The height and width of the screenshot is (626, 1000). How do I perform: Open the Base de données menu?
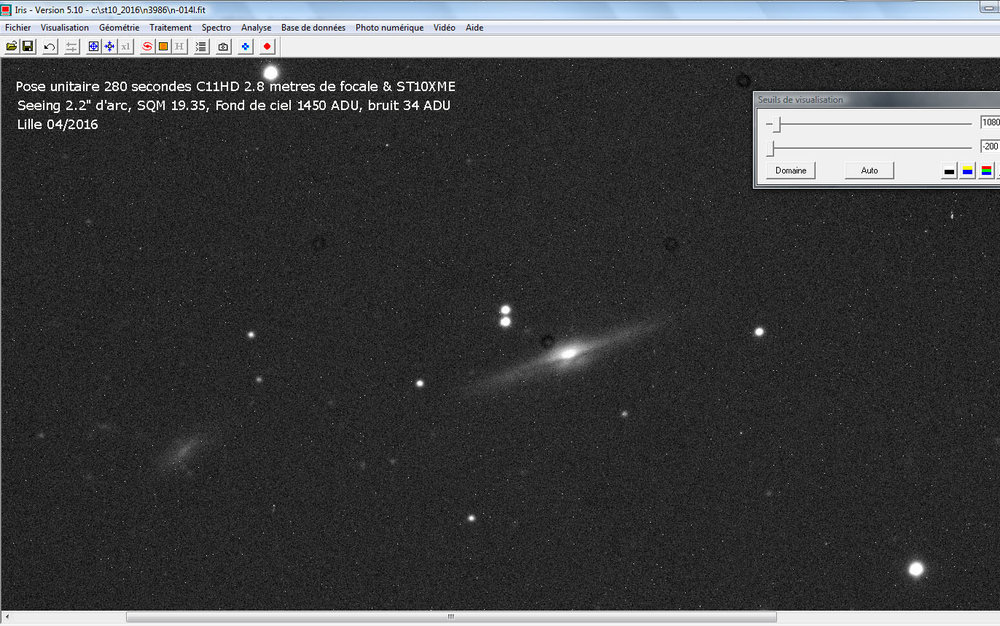(x=313, y=27)
